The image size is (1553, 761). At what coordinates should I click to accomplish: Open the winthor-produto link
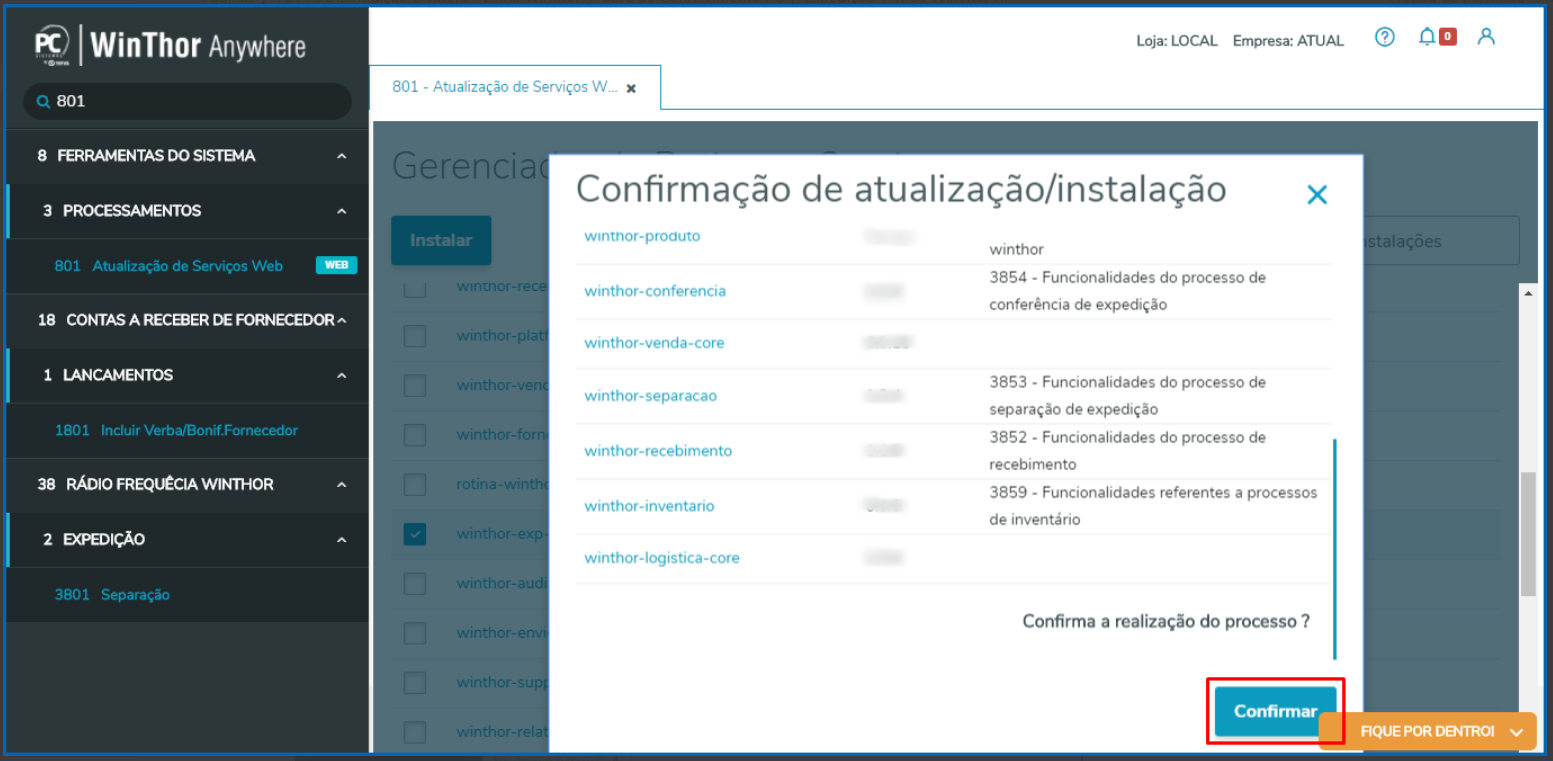(x=642, y=236)
